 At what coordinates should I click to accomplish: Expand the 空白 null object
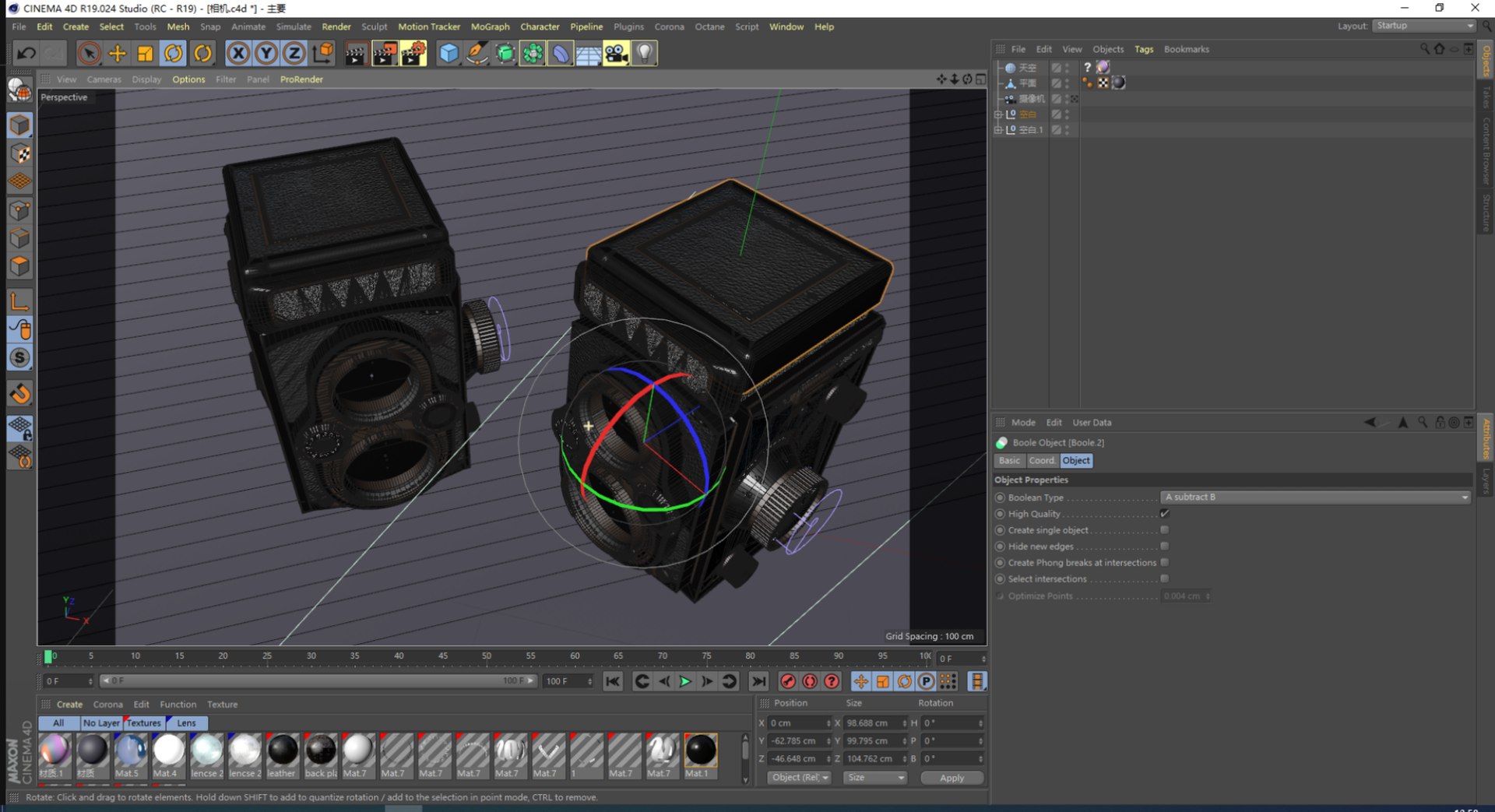coord(998,114)
